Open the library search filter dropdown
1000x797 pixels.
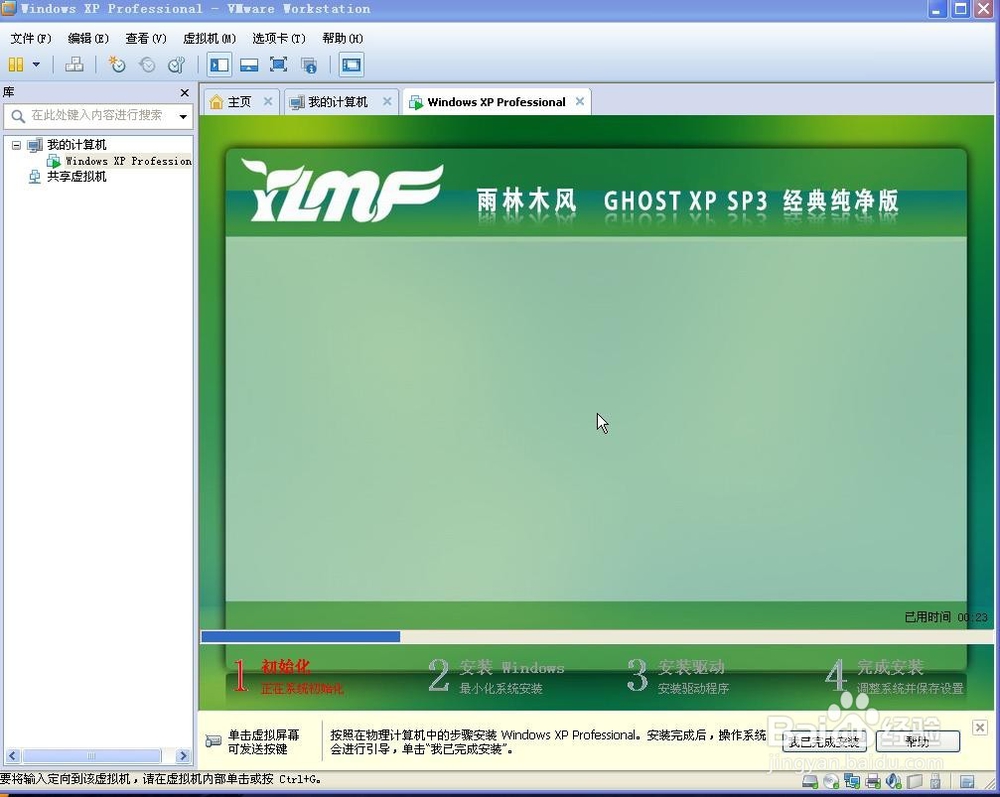coord(183,116)
